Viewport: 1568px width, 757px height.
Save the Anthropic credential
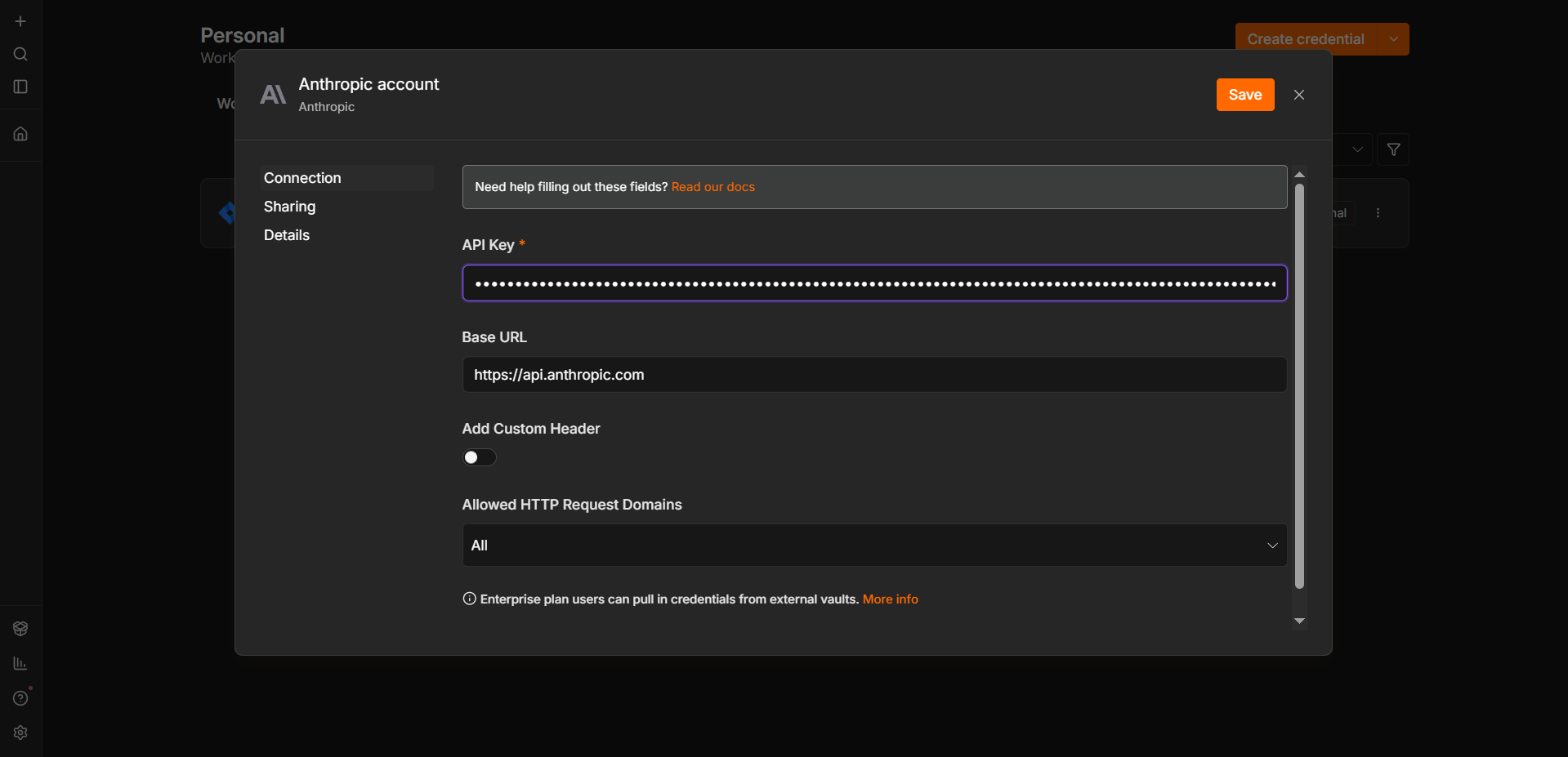click(x=1245, y=95)
